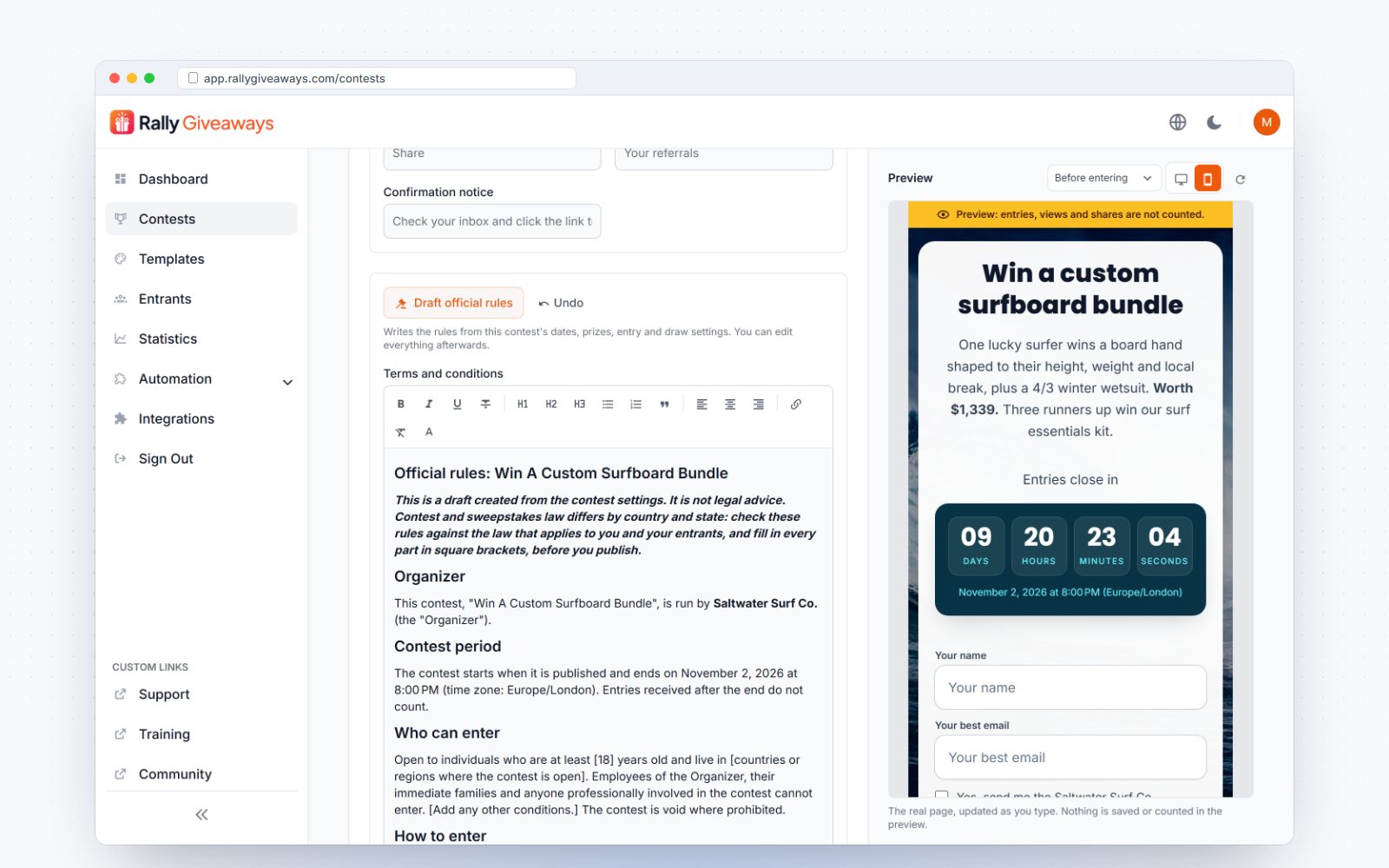Screen dimensions: 1389x868
Task: Open Integrations page
Action: (201, 418)
